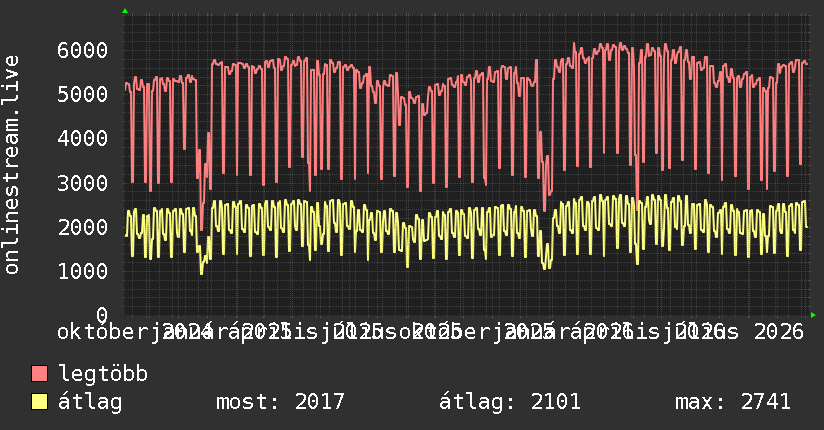This screenshot has width=824, height=430.
Task: Click the átlag legend label
Action: click(90, 402)
